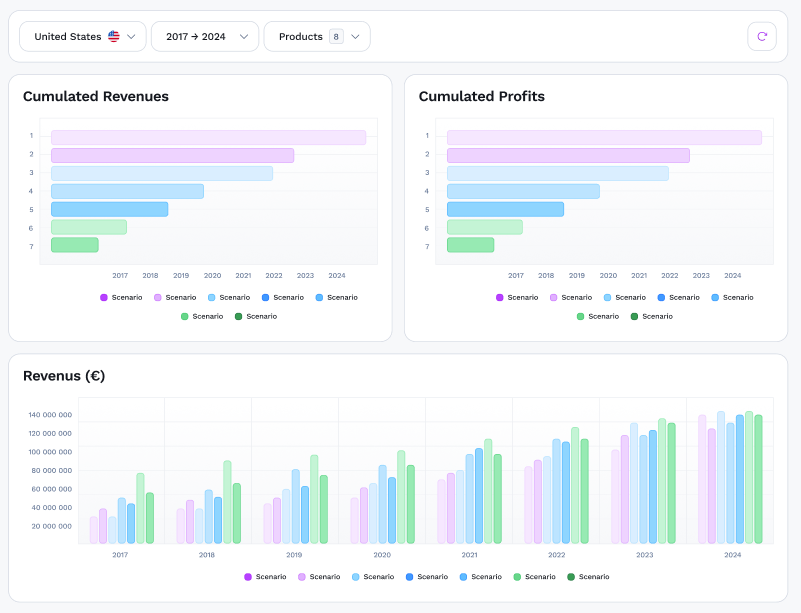Click 2022 axis label in Cumulated Profits
This screenshot has width=801, height=613.
670,275
